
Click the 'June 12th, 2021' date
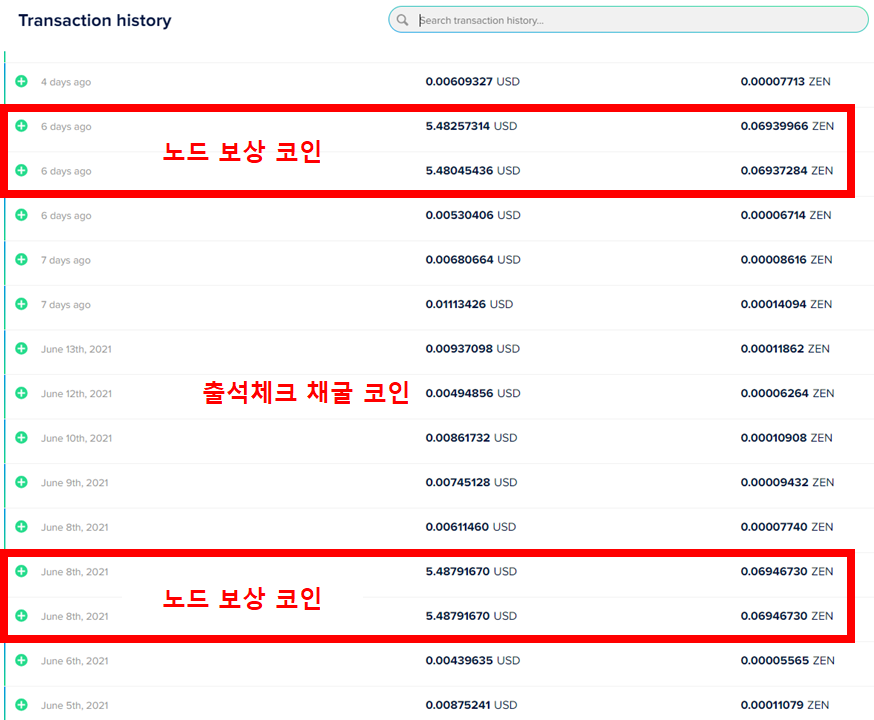coord(76,394)
